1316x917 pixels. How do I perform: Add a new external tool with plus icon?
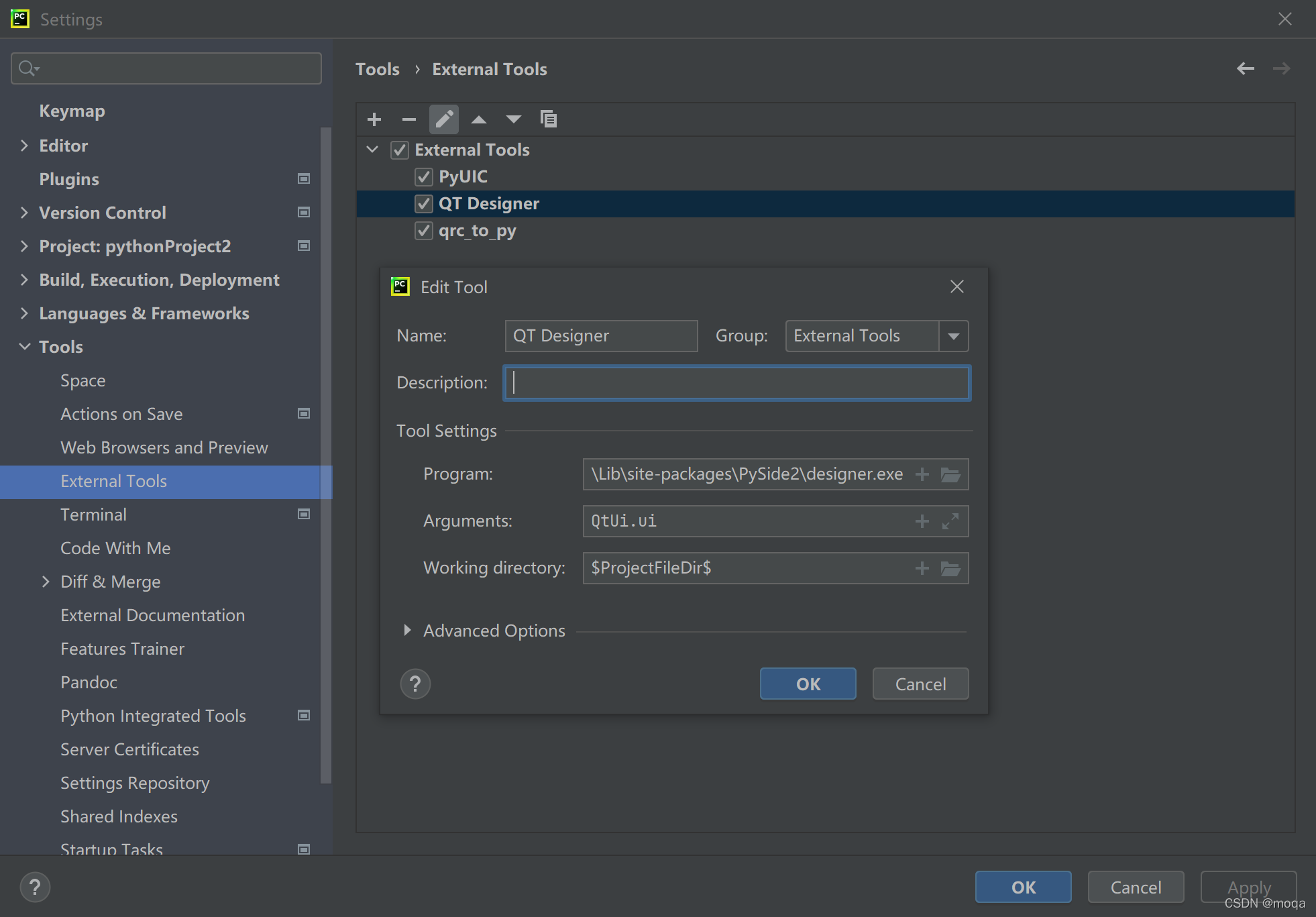(374, 119)
